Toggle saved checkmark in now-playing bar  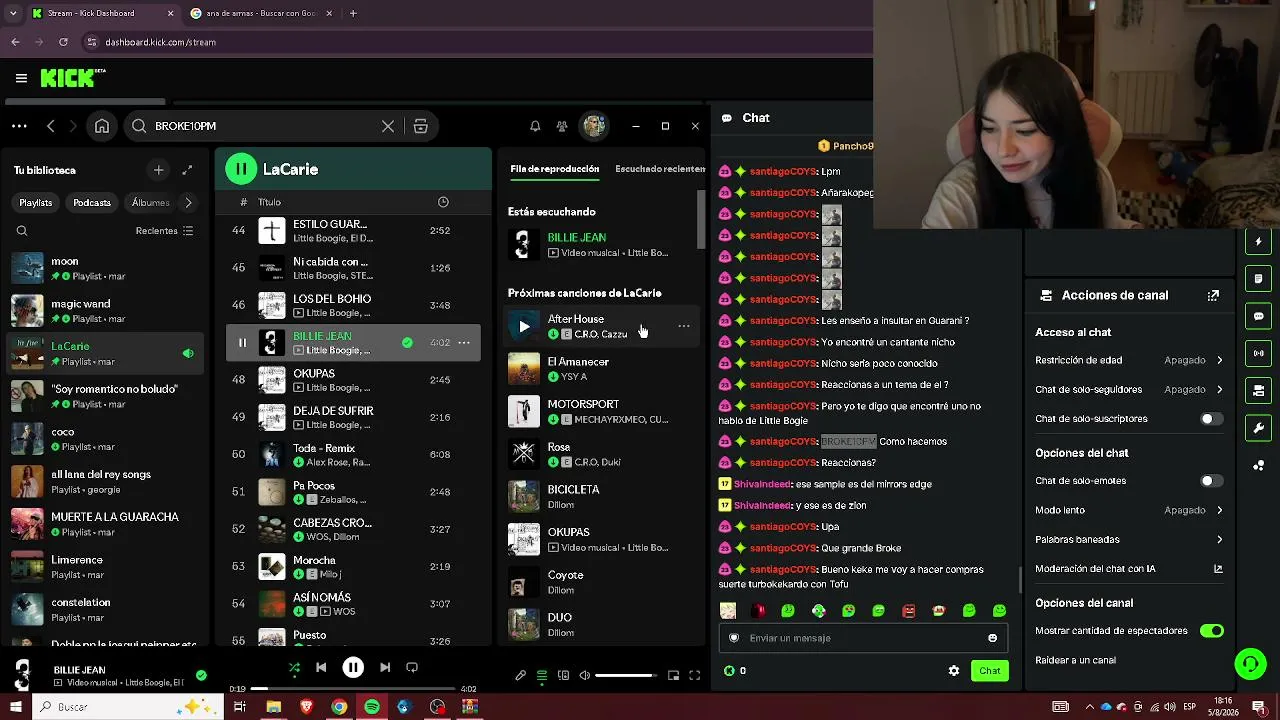pos(201,675)
